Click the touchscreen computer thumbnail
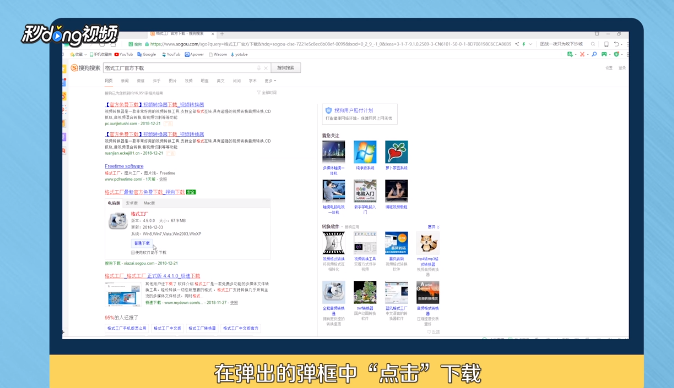Screen dimensions: 674x388 (x=334, y=191)
